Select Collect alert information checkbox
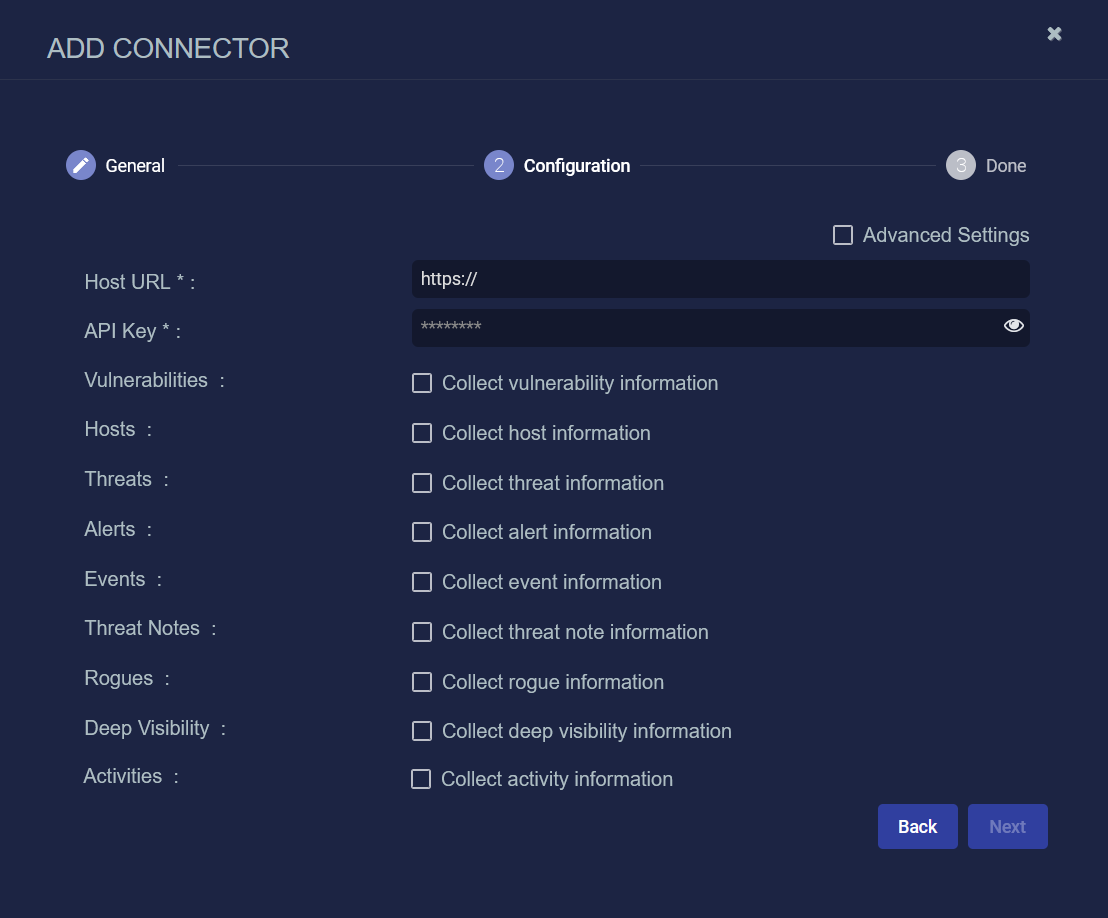Screen dimensions: 1108x918 pyautogui.click(x=422, y=532)
